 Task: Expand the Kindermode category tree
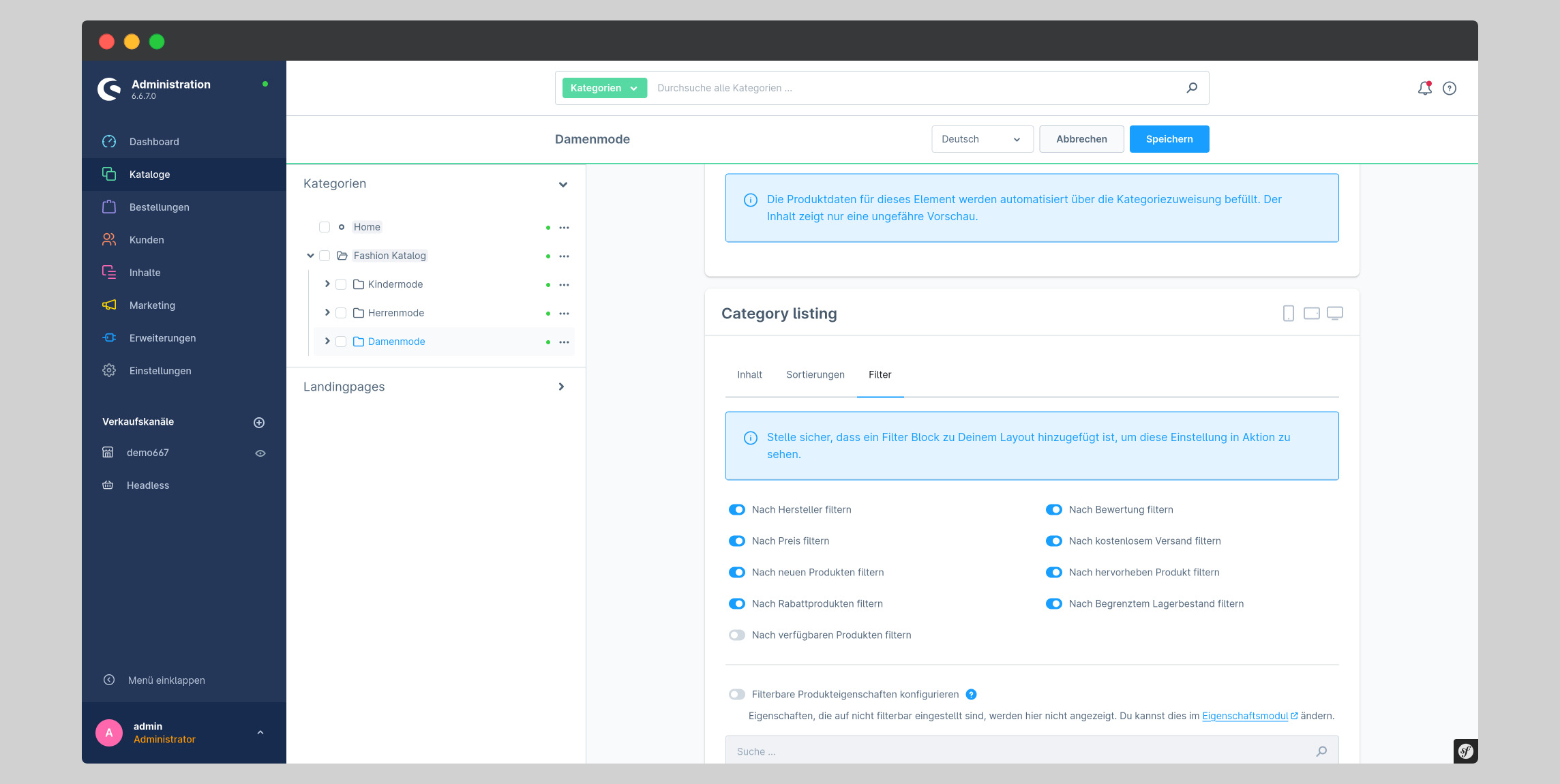(328, 284)
